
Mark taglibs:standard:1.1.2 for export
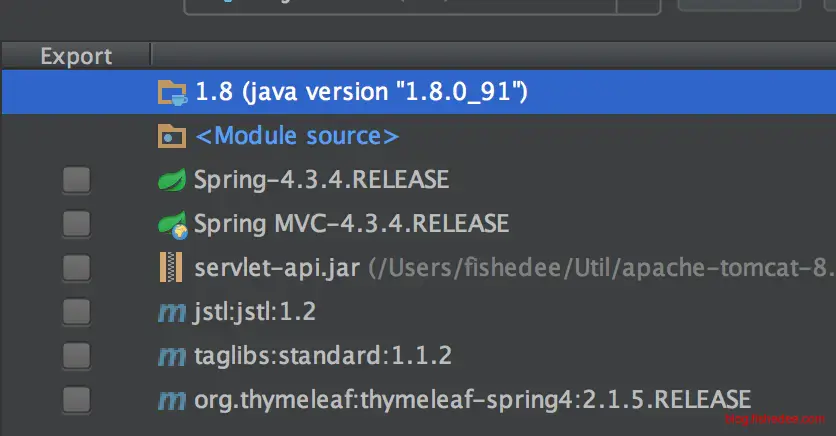pyautogui.click(x=76, y=356)
